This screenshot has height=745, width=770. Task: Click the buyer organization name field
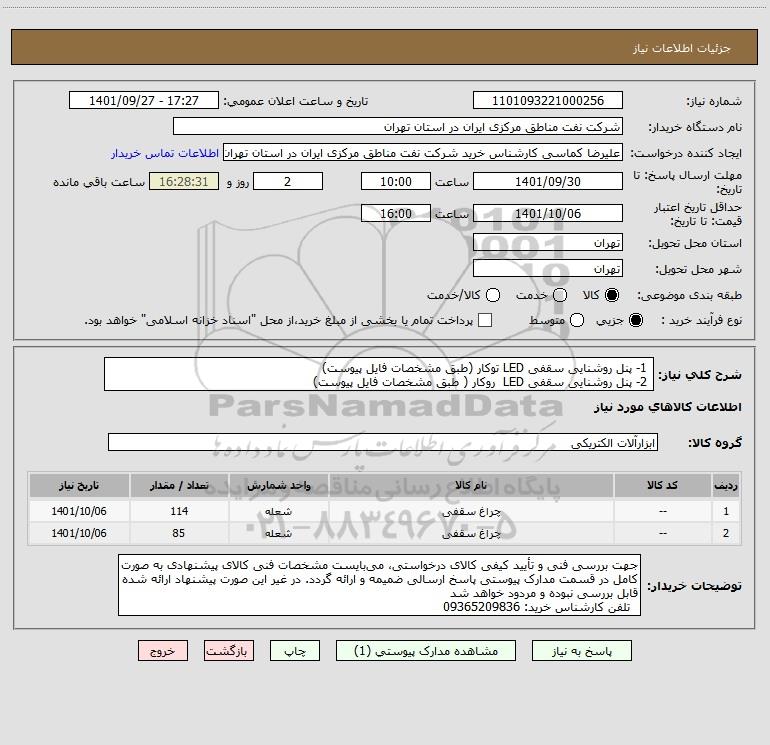[398, 127]
